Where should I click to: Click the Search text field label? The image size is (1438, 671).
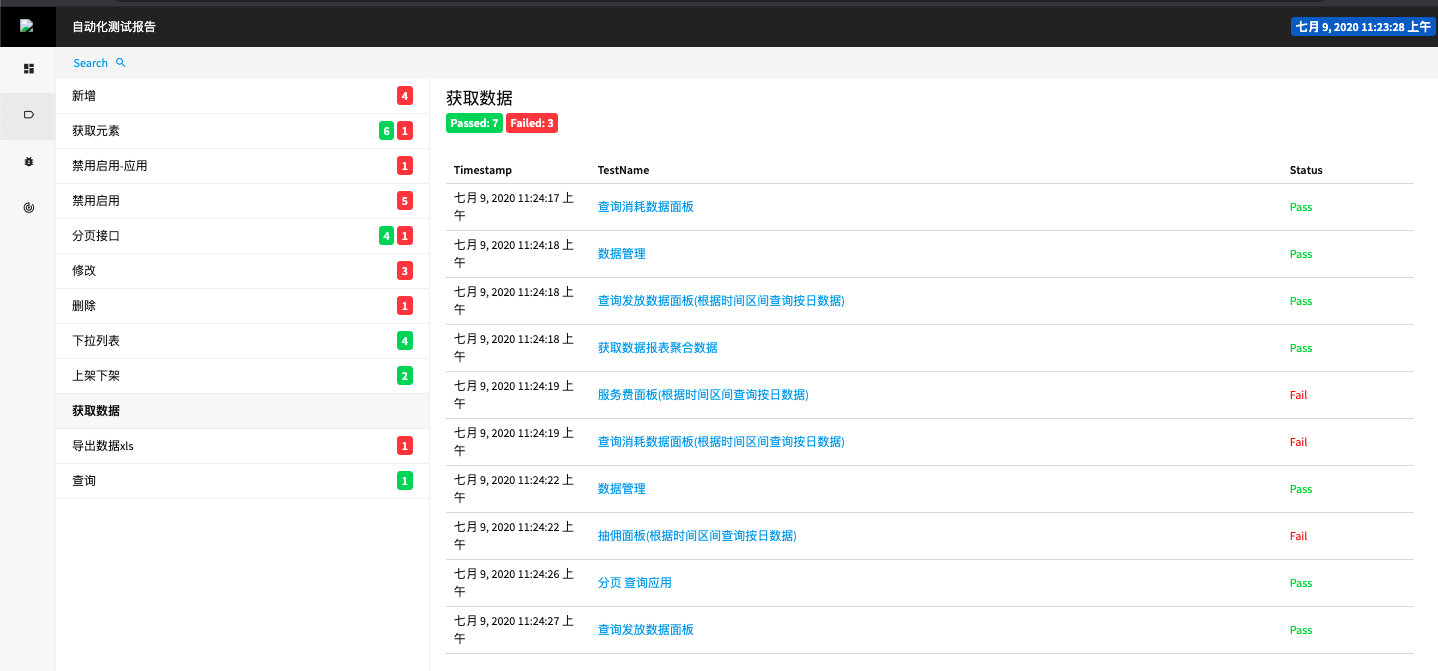90,63
